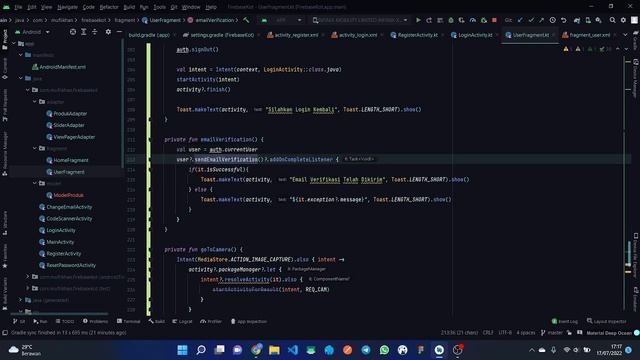Screen dimensions: 640x360
Task: Click the Git push arrow icon
Action: click(x=542, y=20)
